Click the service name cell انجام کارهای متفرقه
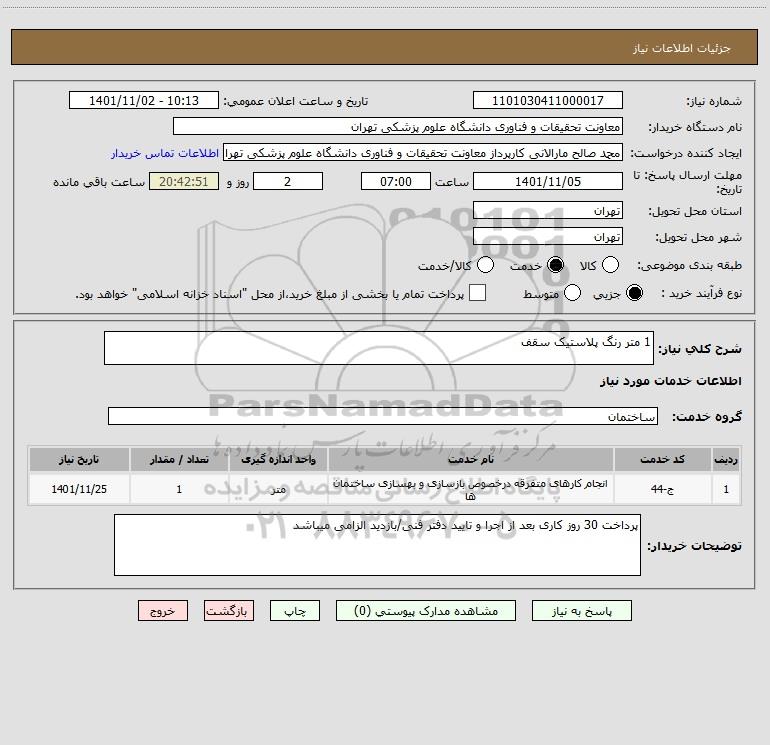 470,489
